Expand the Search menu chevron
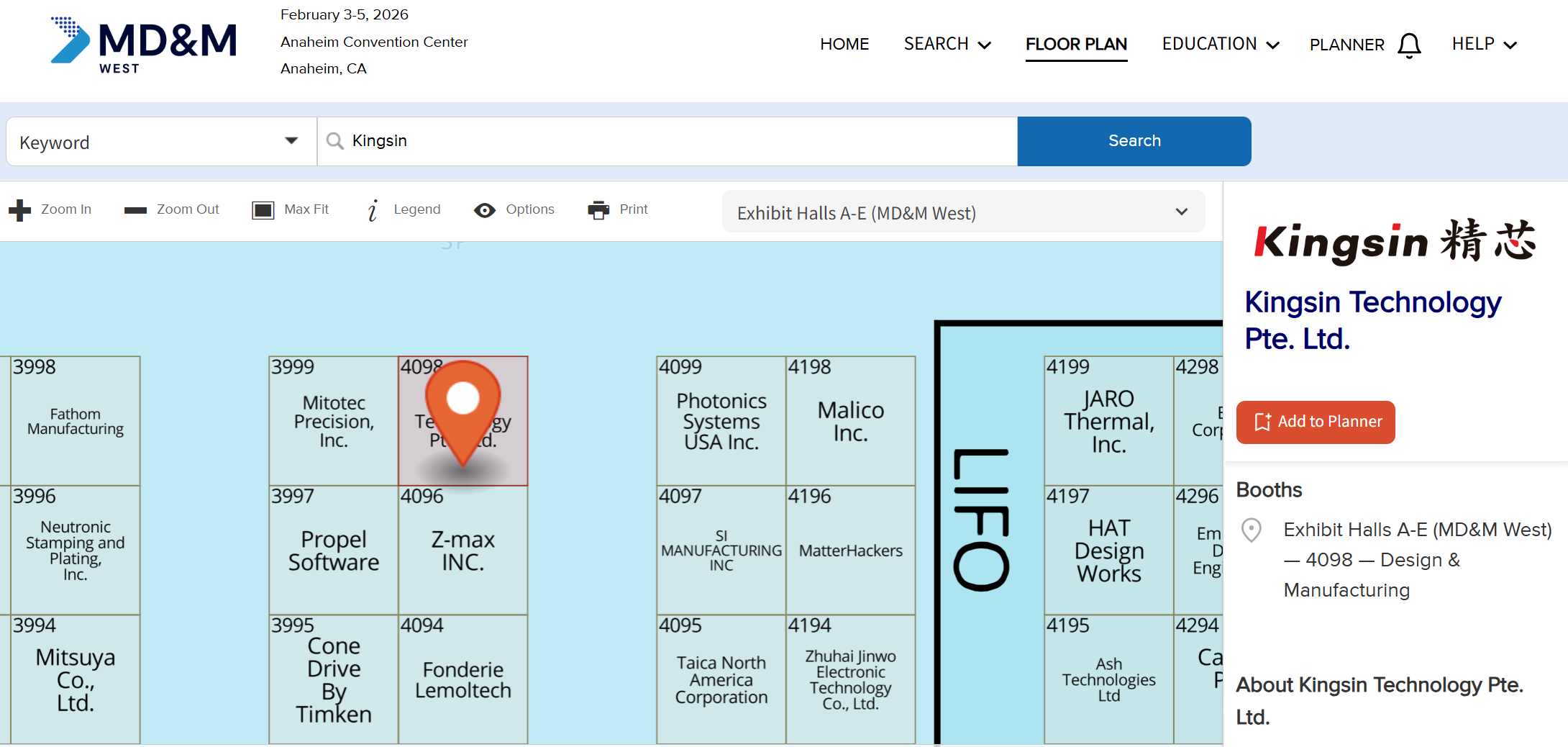 pos(985,45)
